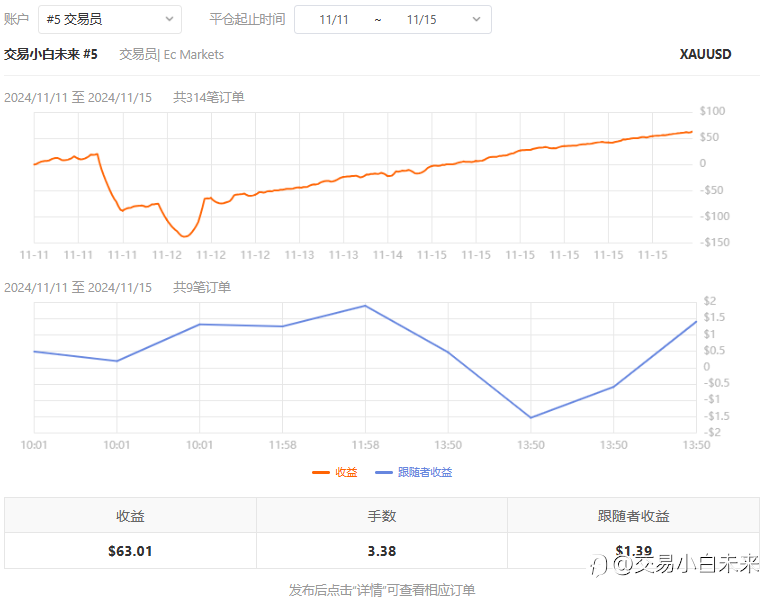Toggle the orange 收益 legend series
Viewport: 768px width, 603px height.
335,472
